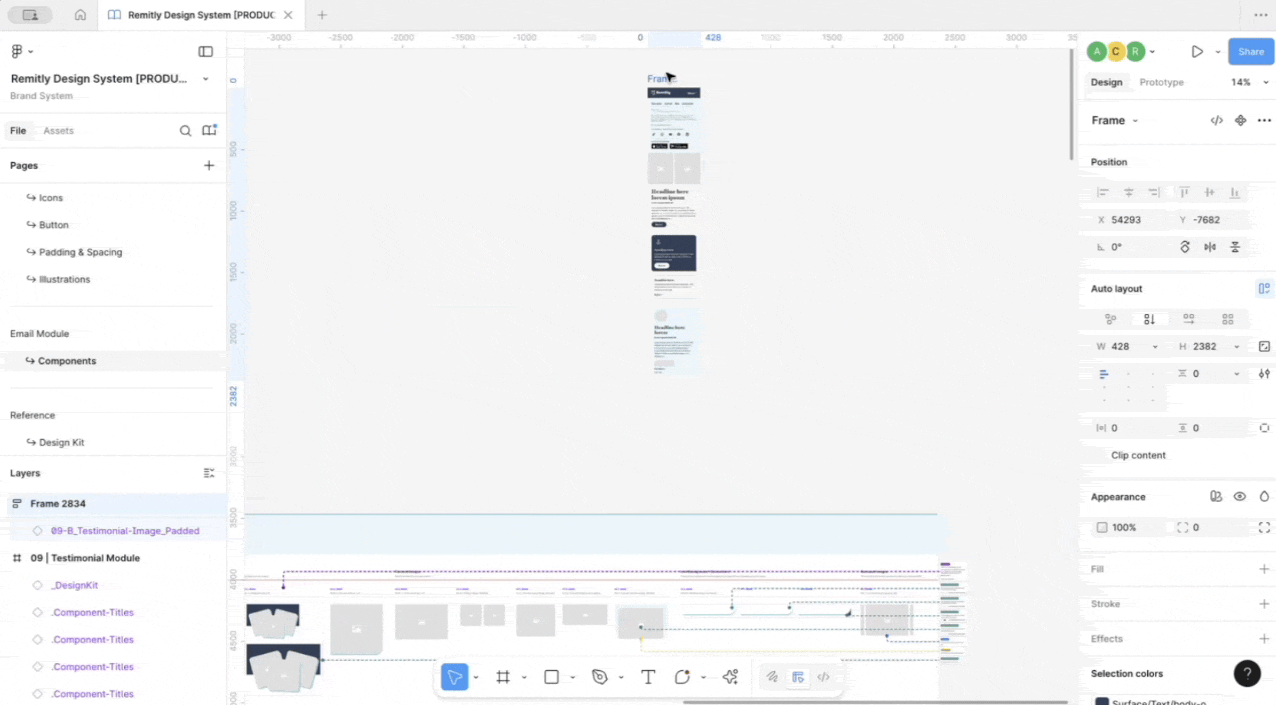This screenshot has height=705, width=1276.
Task: Search the file with magnifier icon
Action: coord(185,131)
